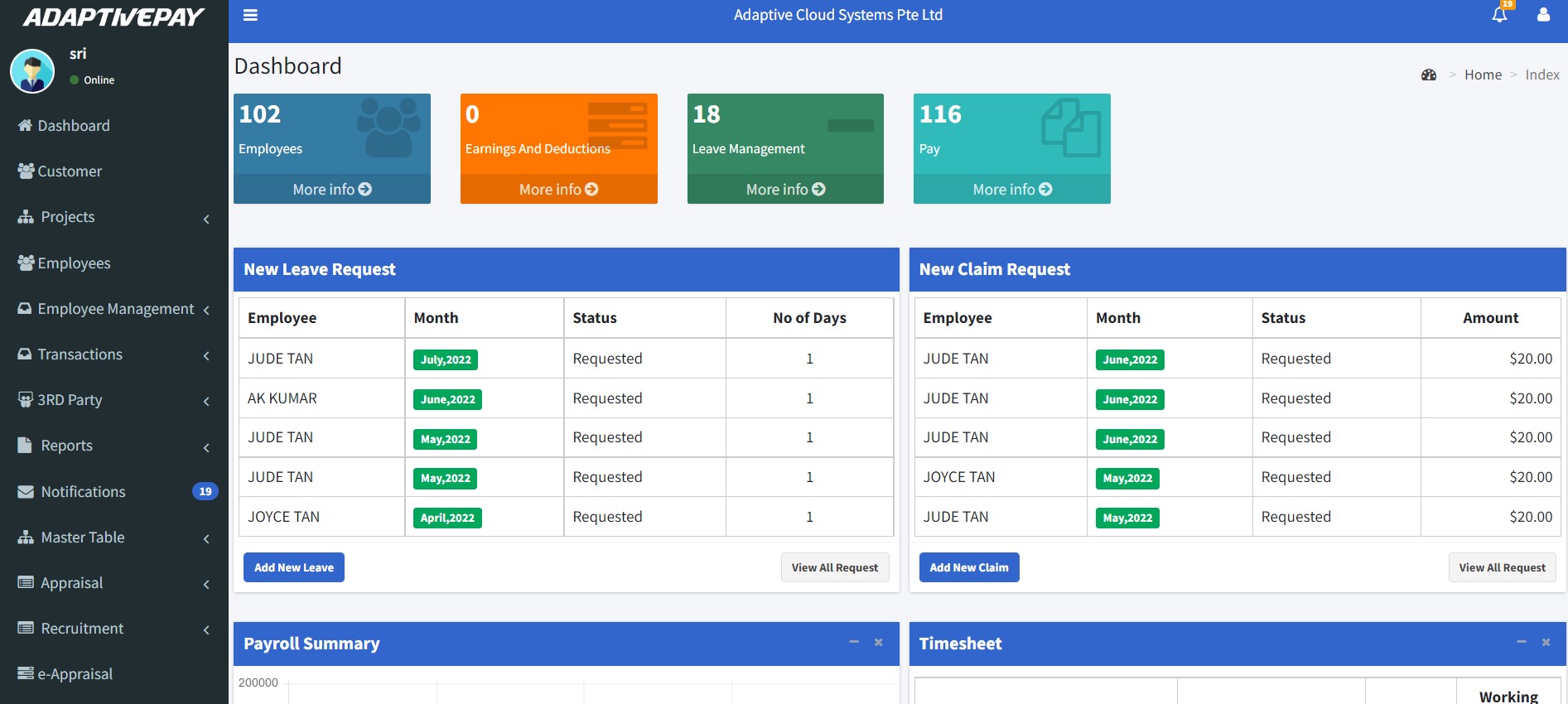
Task: Click the Notifications count badge 19 in sidebar
Action: [205, 491]
